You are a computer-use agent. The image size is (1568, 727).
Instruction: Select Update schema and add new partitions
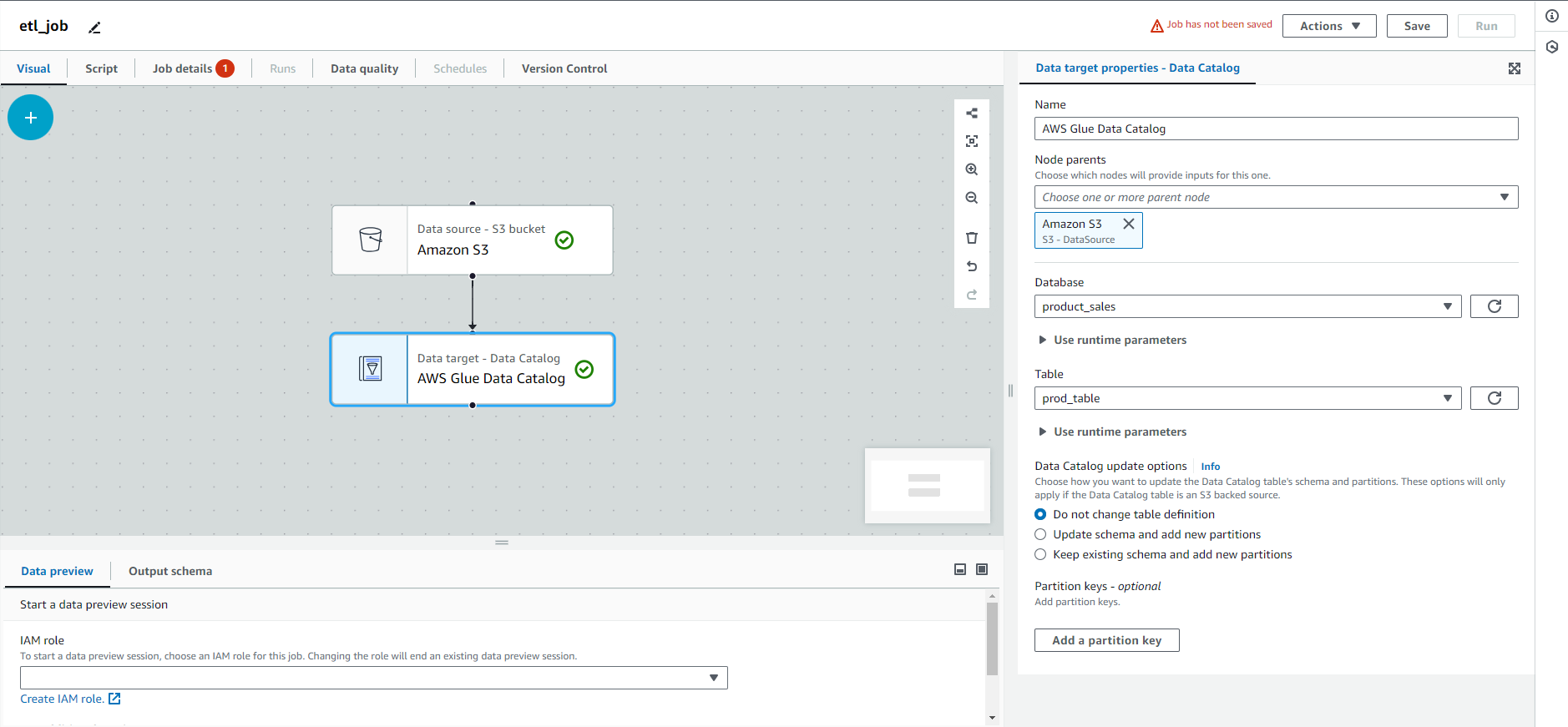click(x=1040, y=534)
